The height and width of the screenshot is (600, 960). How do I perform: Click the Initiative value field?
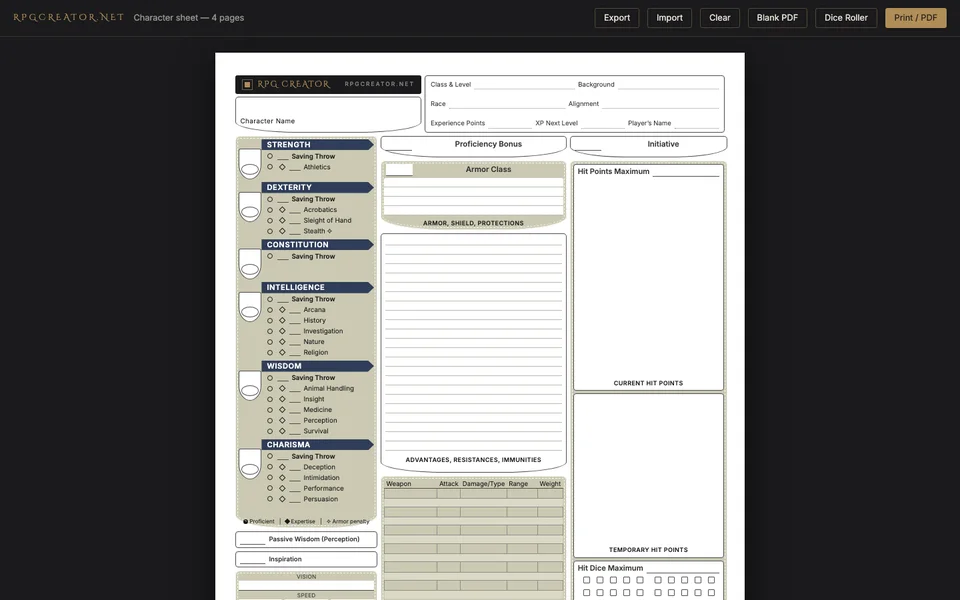tap(589, 146)
